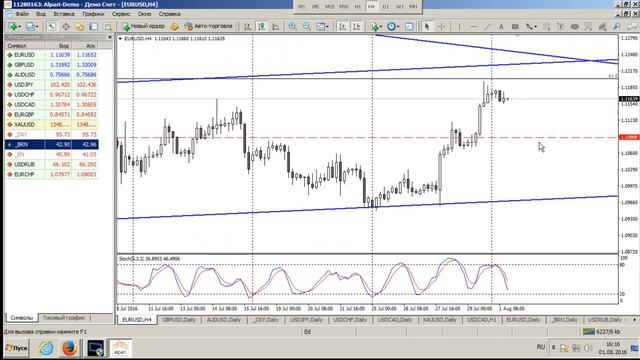Toggle chart Auto Scroll

(x=342, y=27)
